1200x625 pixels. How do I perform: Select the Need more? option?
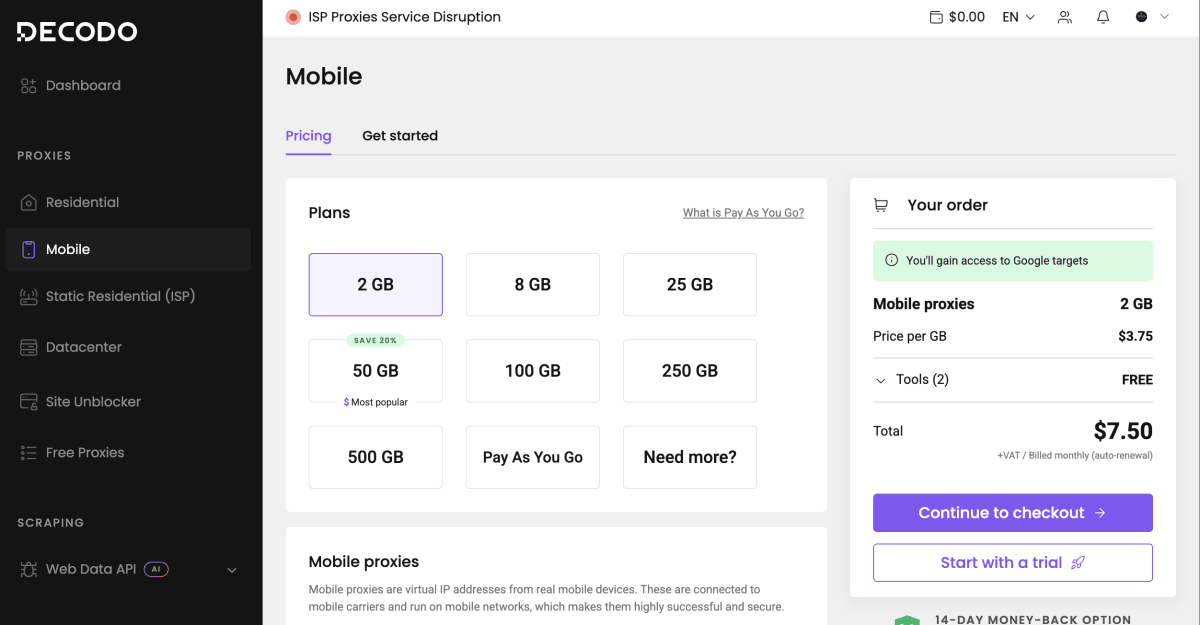point(690,457)
